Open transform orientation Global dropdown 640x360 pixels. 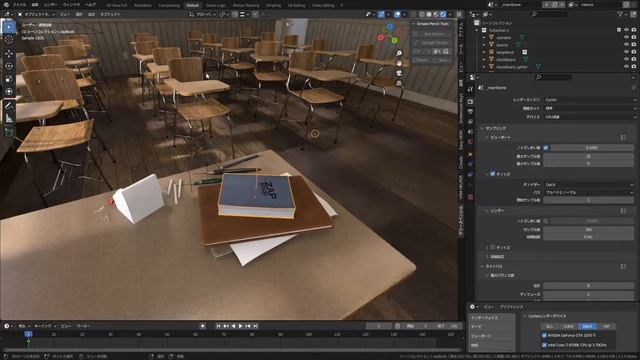tap(203, 14)
